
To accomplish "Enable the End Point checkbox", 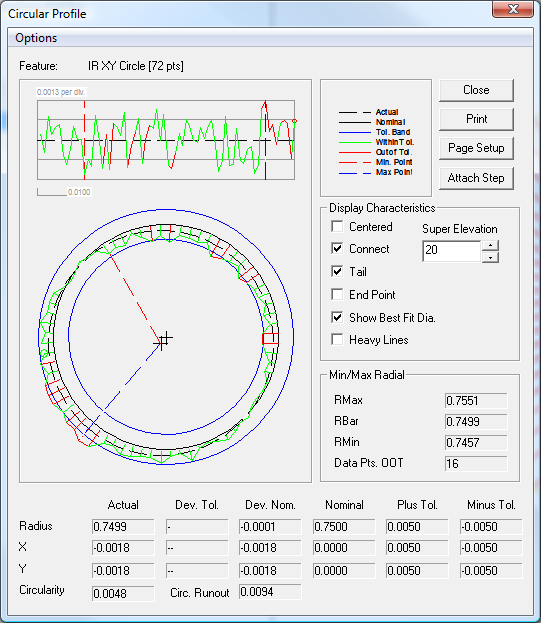I will point(337,295).
